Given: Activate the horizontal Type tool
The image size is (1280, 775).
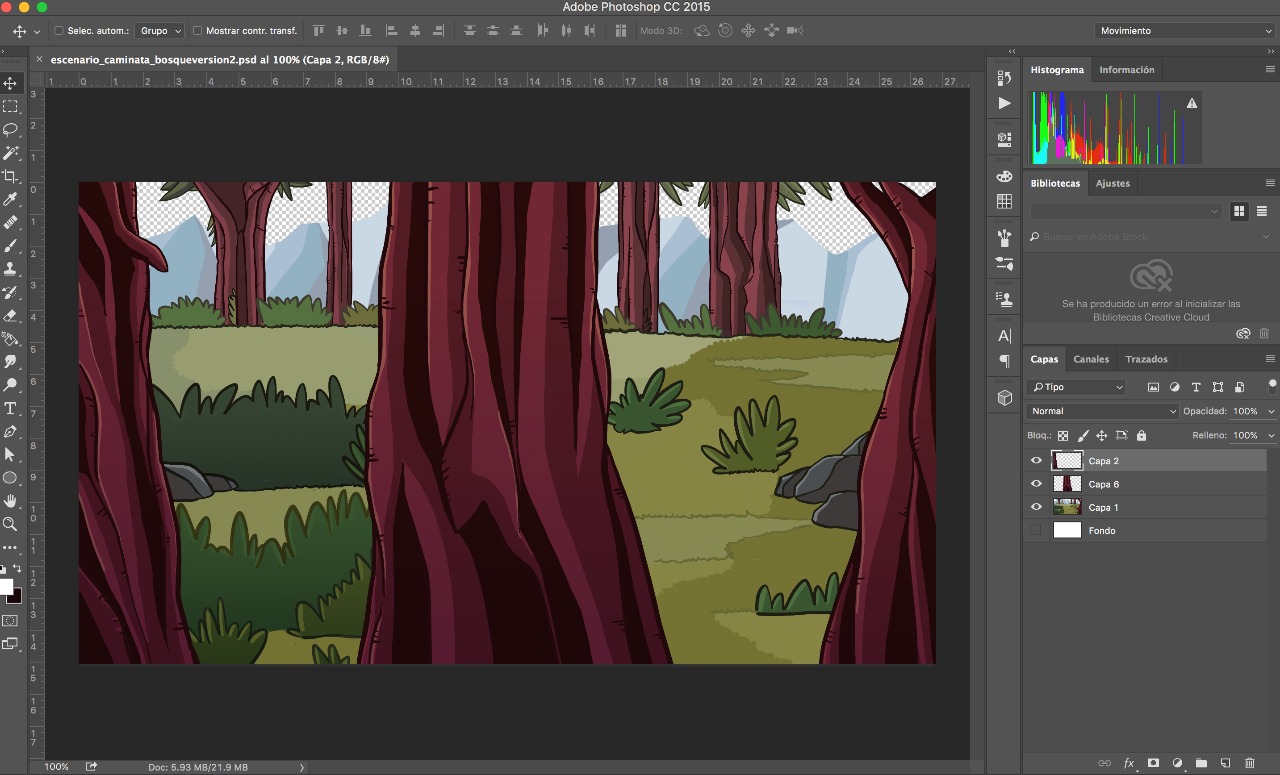Looking at the screenshot, I should [11, 408].
